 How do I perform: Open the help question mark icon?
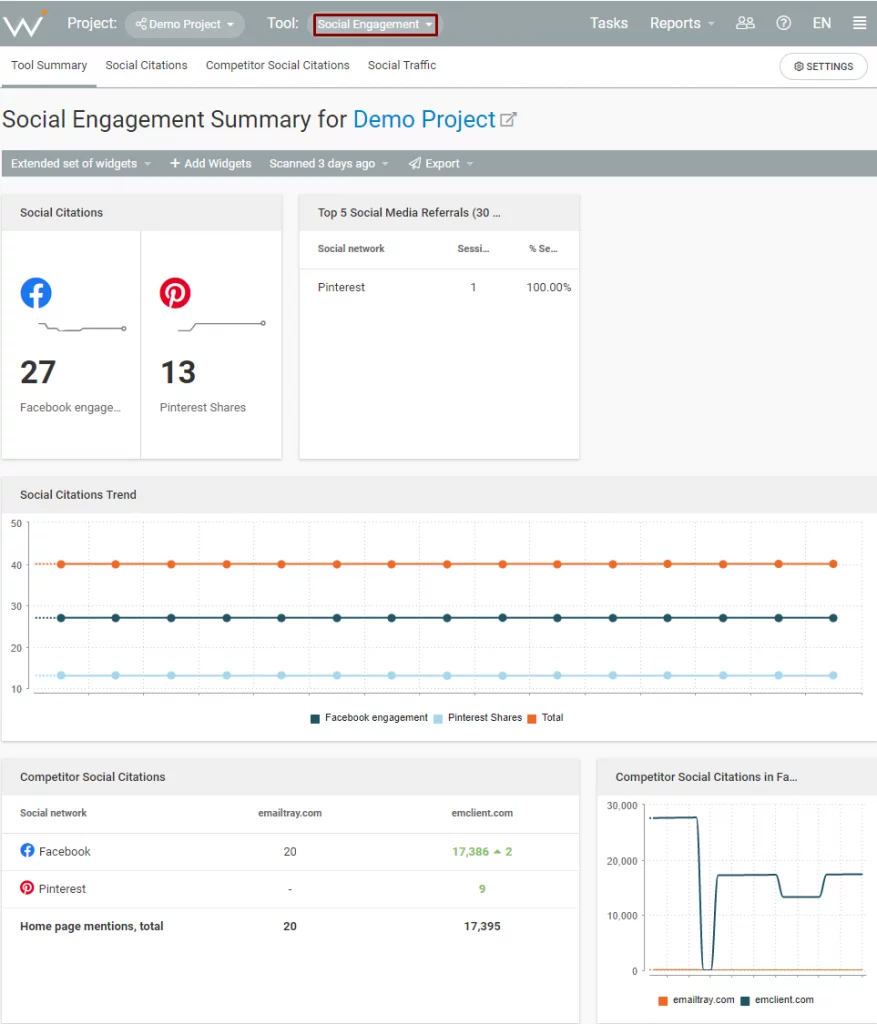coord(784,23)
